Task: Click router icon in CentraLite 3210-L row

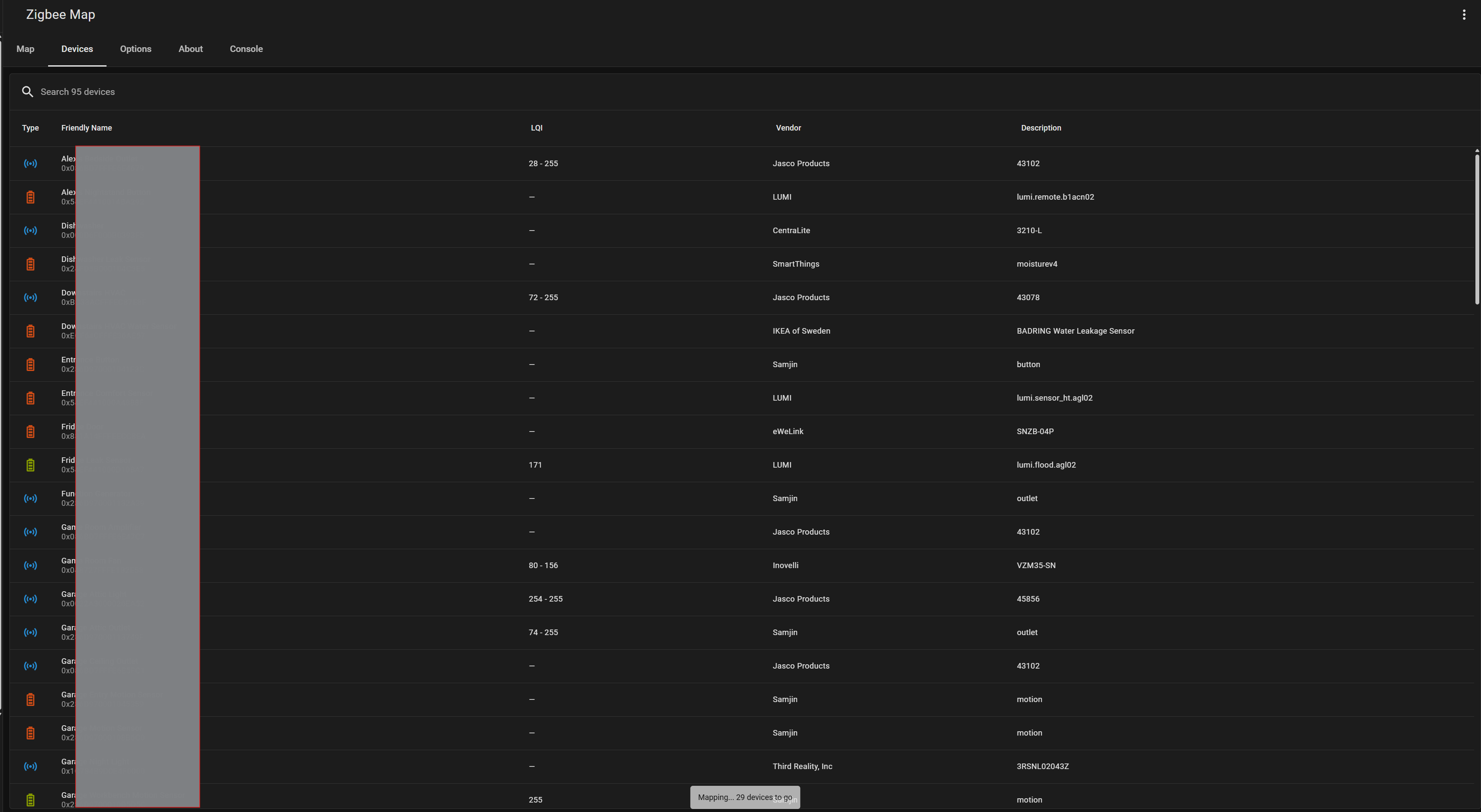Action: (30, 231)
